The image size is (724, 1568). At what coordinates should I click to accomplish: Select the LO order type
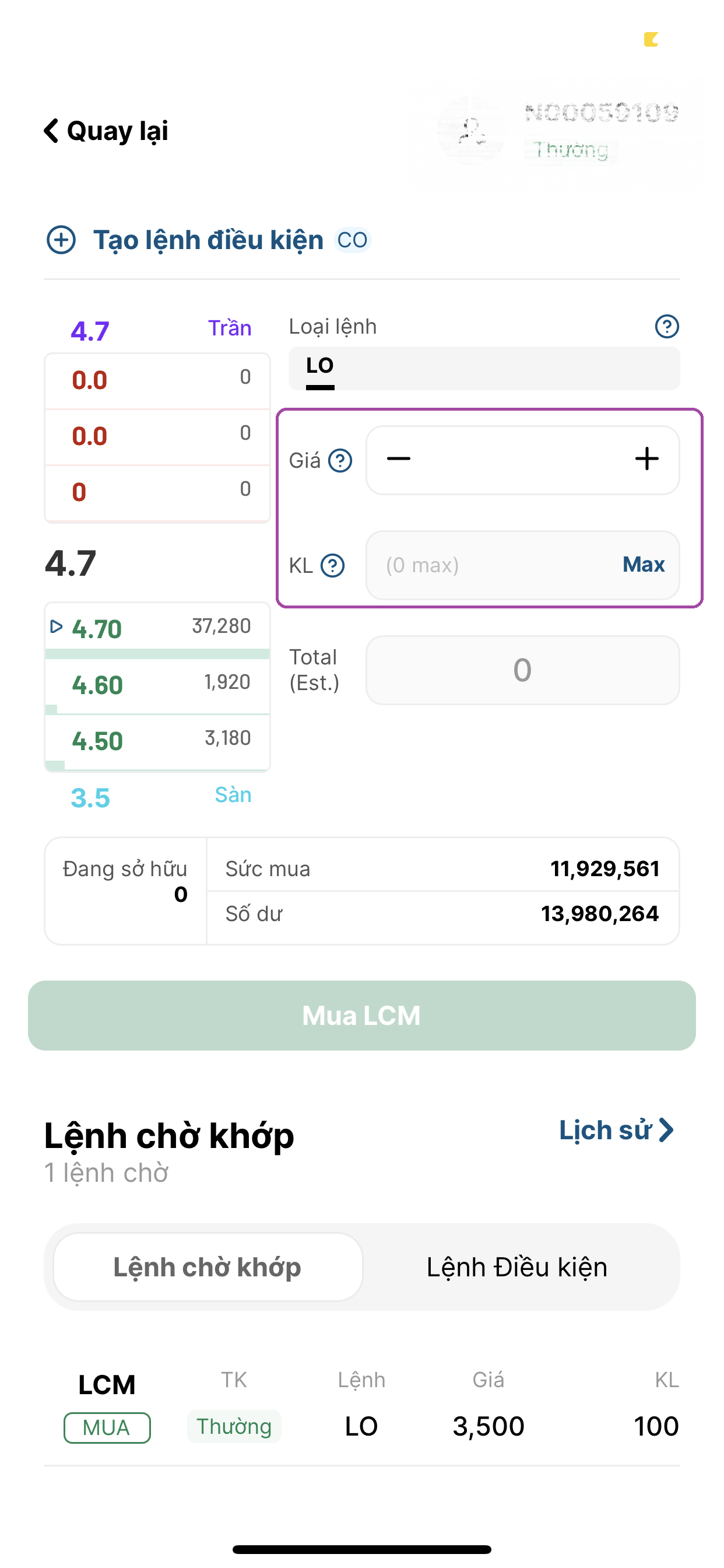(x=320, y=367)
